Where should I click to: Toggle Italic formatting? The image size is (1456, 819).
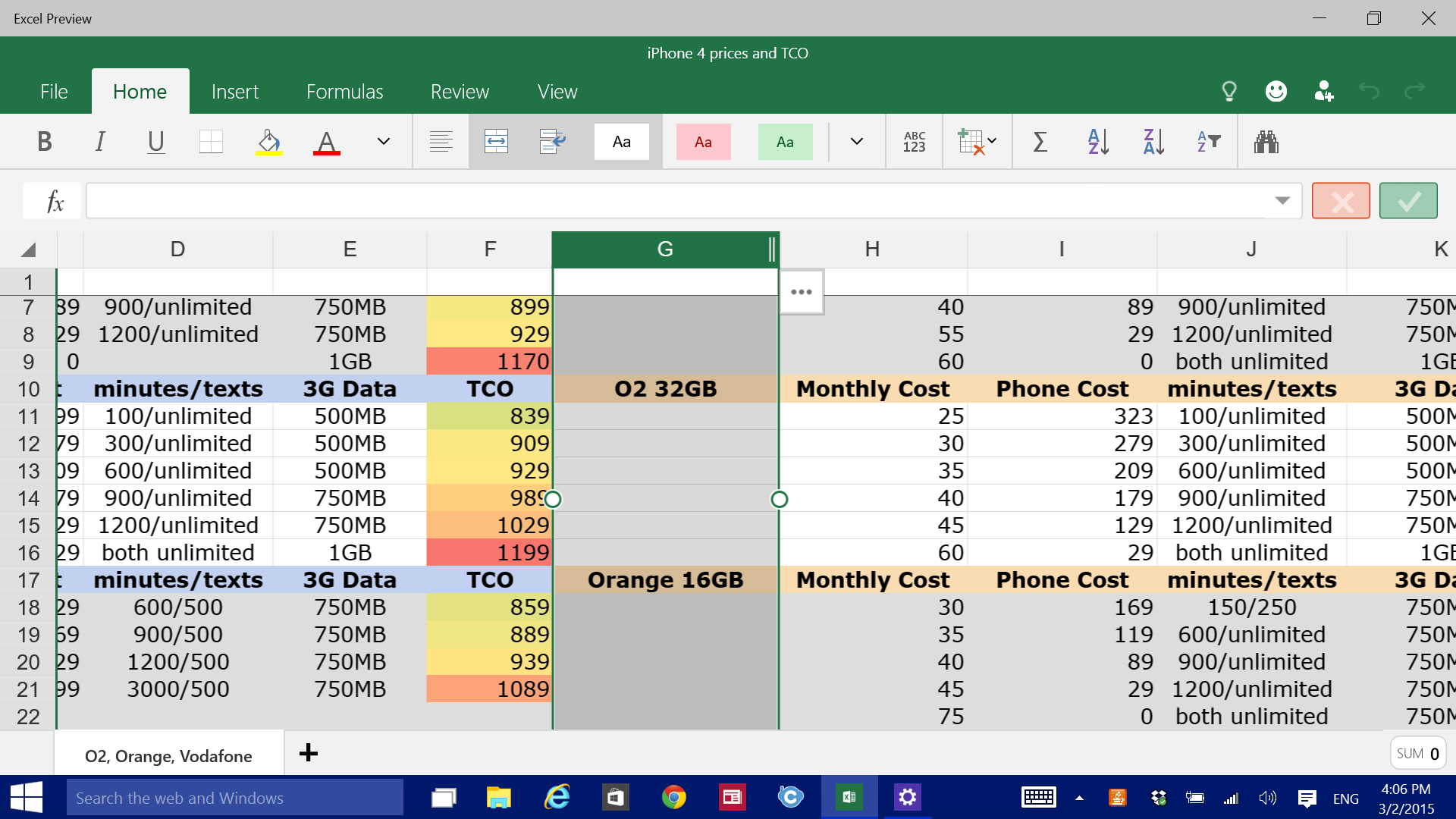pos(100,142)
